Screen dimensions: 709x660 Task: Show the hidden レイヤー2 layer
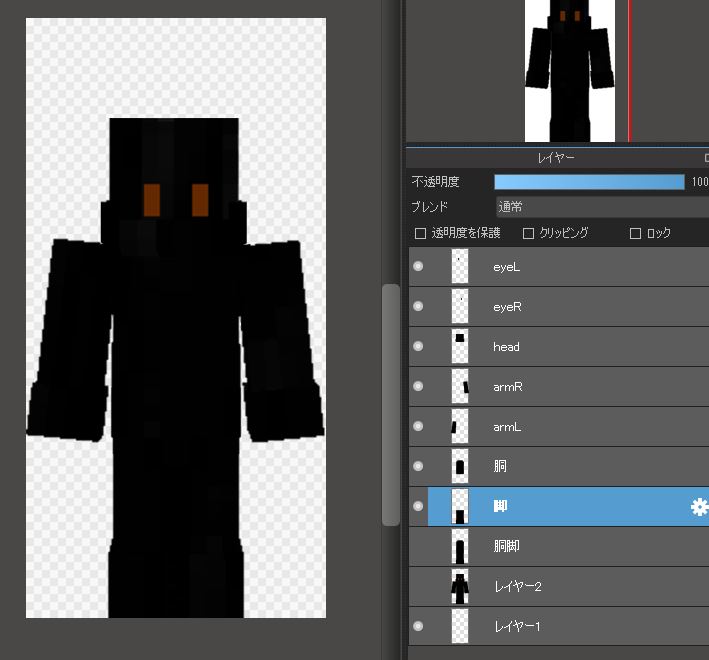coord(418,587)
